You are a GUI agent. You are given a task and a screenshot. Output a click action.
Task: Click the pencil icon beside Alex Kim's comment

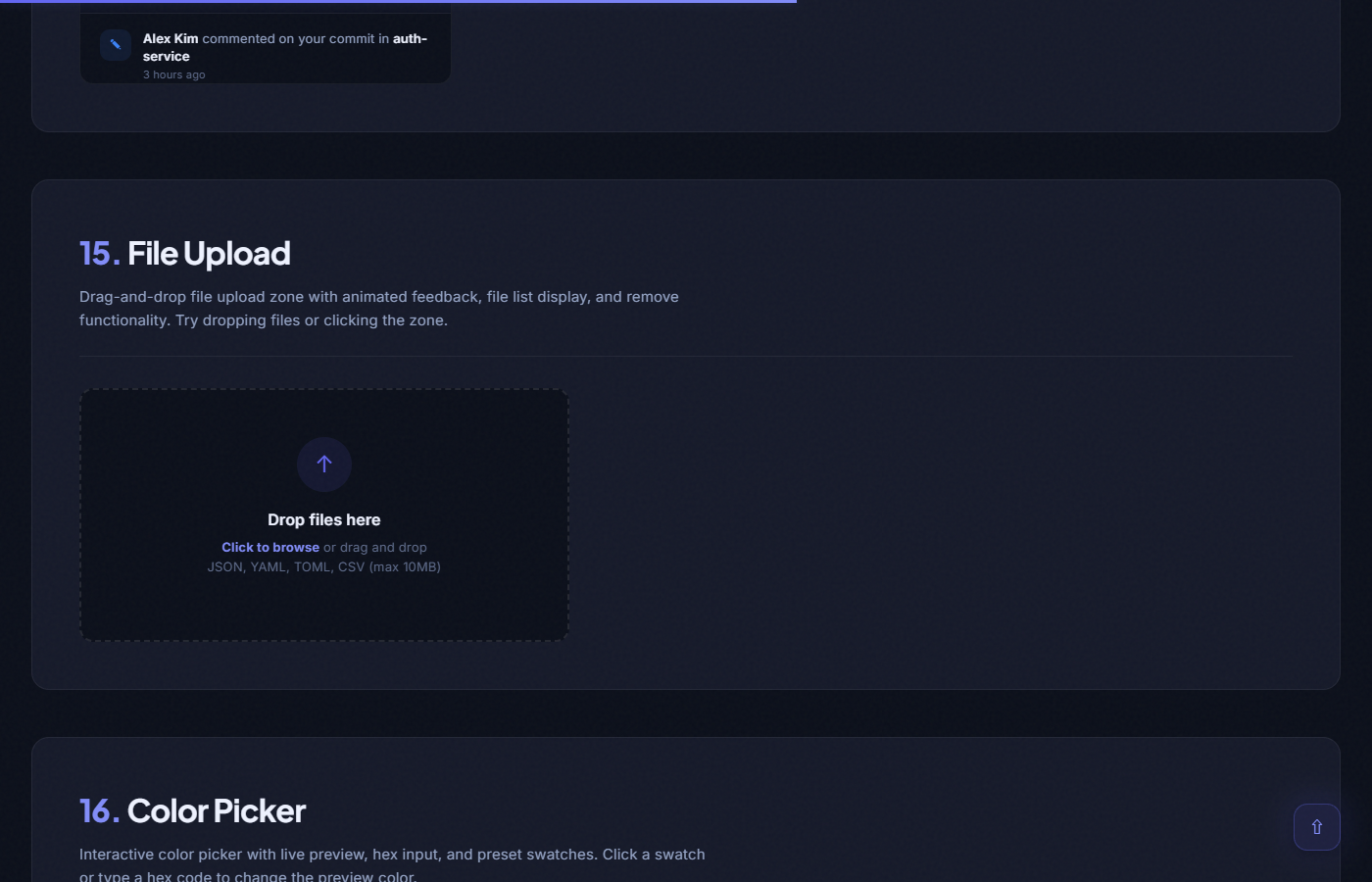pyautogui.click(x=116, y=45)
